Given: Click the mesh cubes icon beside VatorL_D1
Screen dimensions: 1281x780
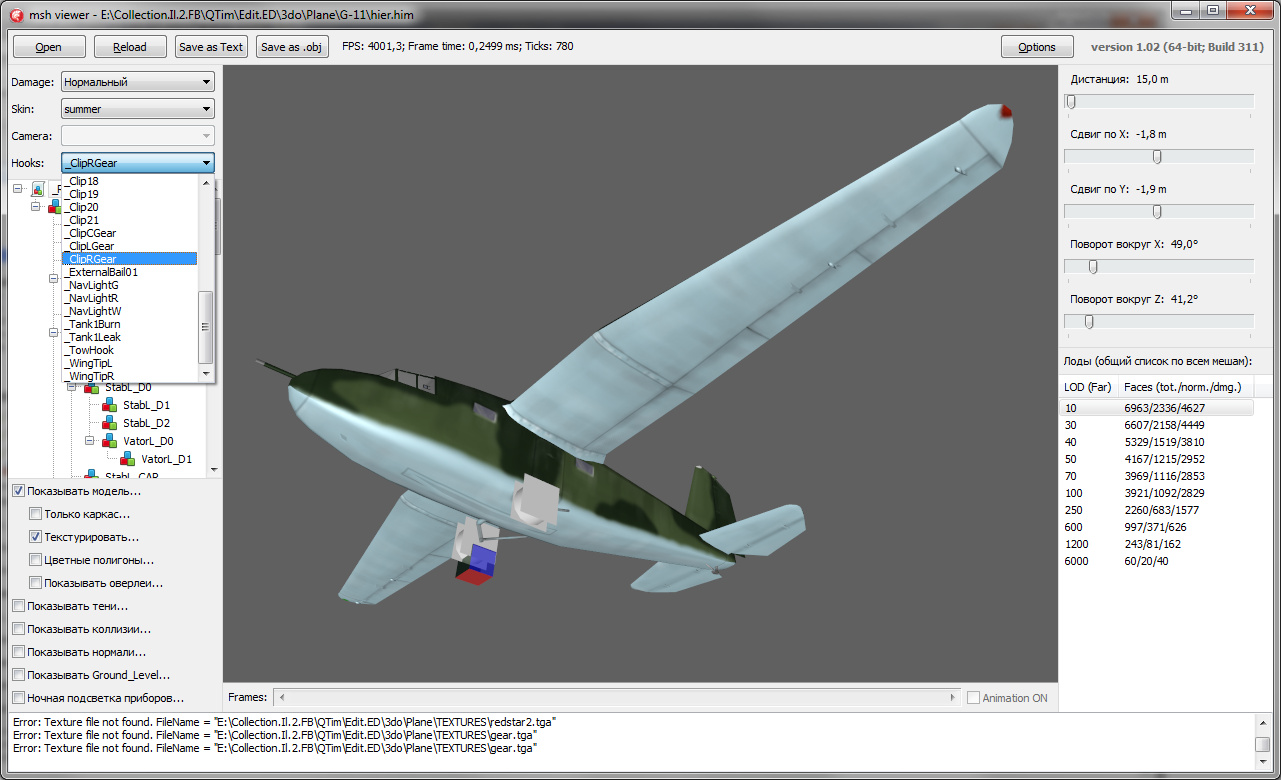Looking at the screenshot, I should coord(128,459).
